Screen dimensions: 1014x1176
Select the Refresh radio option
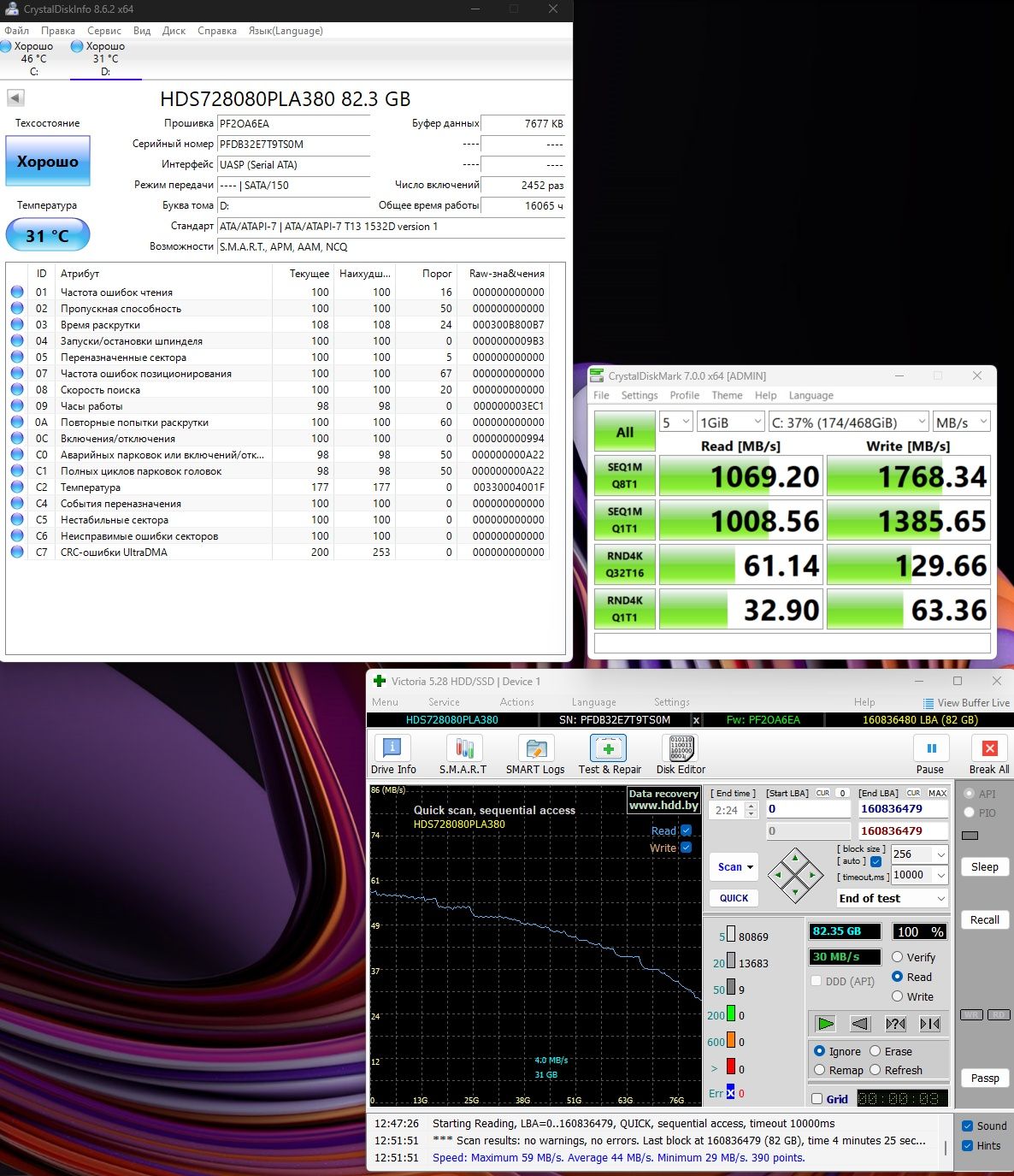pos(875,1070)
